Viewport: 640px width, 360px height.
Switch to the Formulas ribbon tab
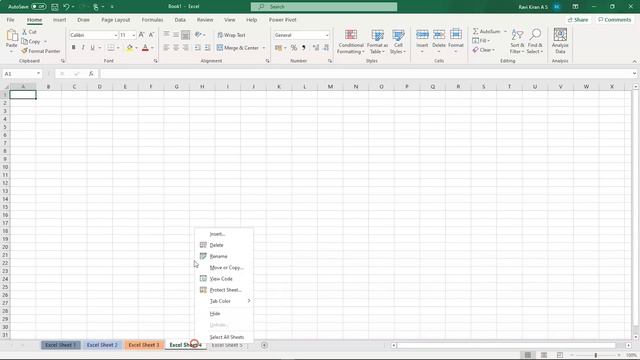[152, 20]
